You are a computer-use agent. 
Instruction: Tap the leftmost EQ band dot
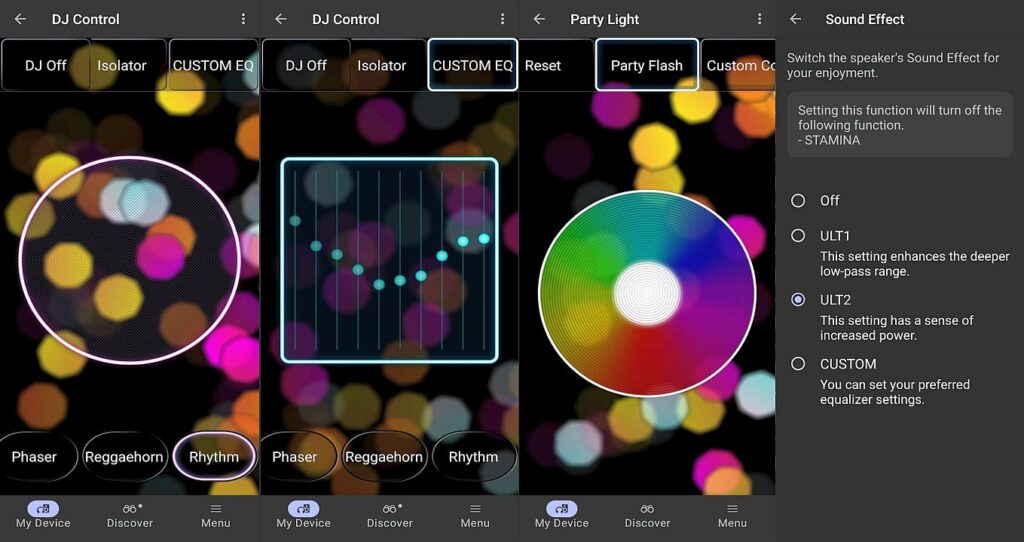click(295, 221)
